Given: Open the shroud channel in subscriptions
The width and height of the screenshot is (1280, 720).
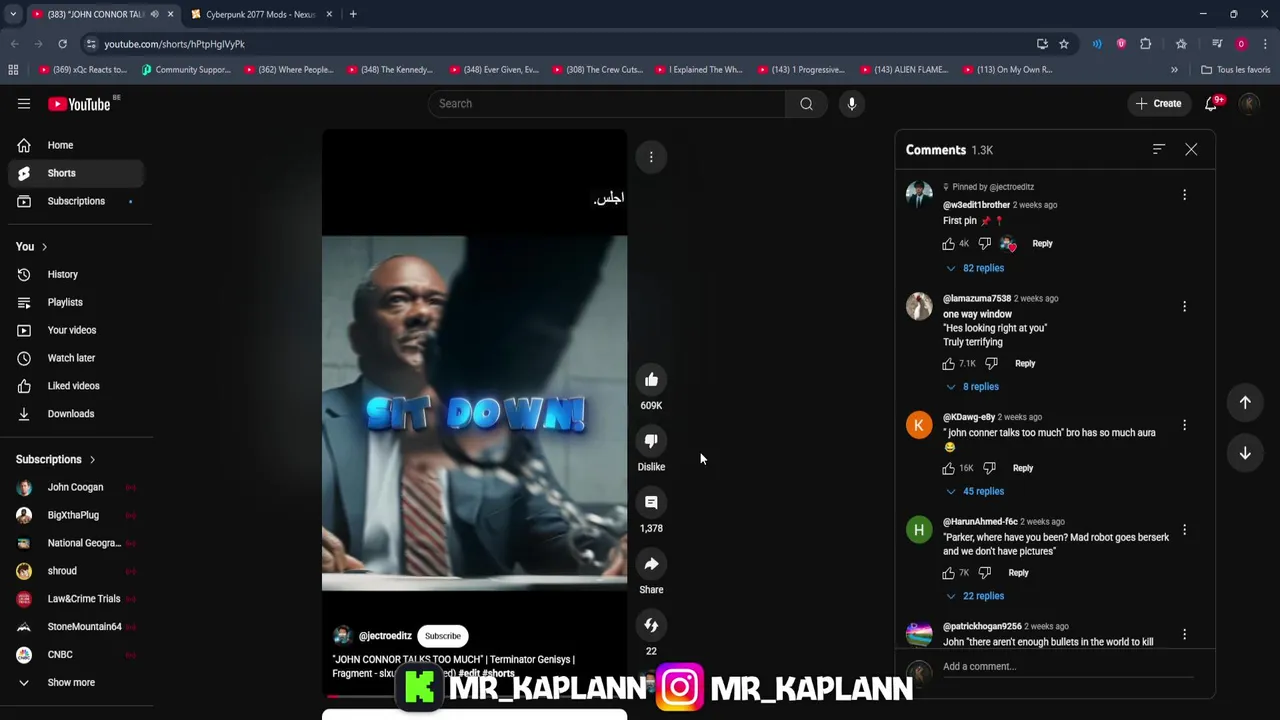Looking at the screenshot, I should pyautogui.click(x=76, y=571).
